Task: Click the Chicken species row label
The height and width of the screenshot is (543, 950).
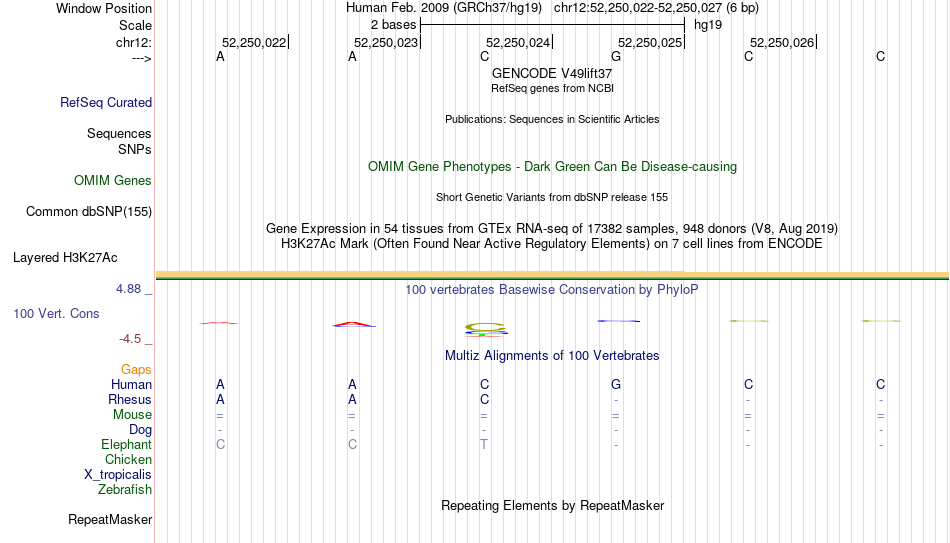Action: click(x=128, y=459)
